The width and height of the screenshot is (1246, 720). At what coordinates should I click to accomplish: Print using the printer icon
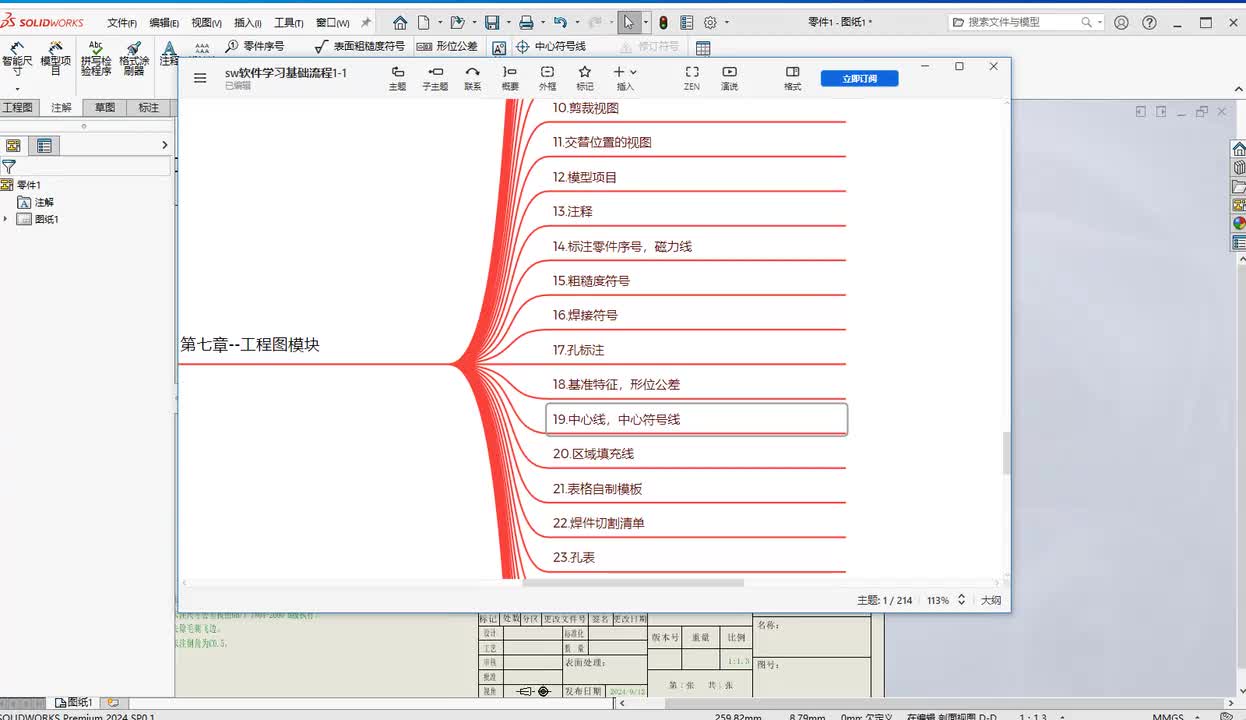tap(526, 22)
